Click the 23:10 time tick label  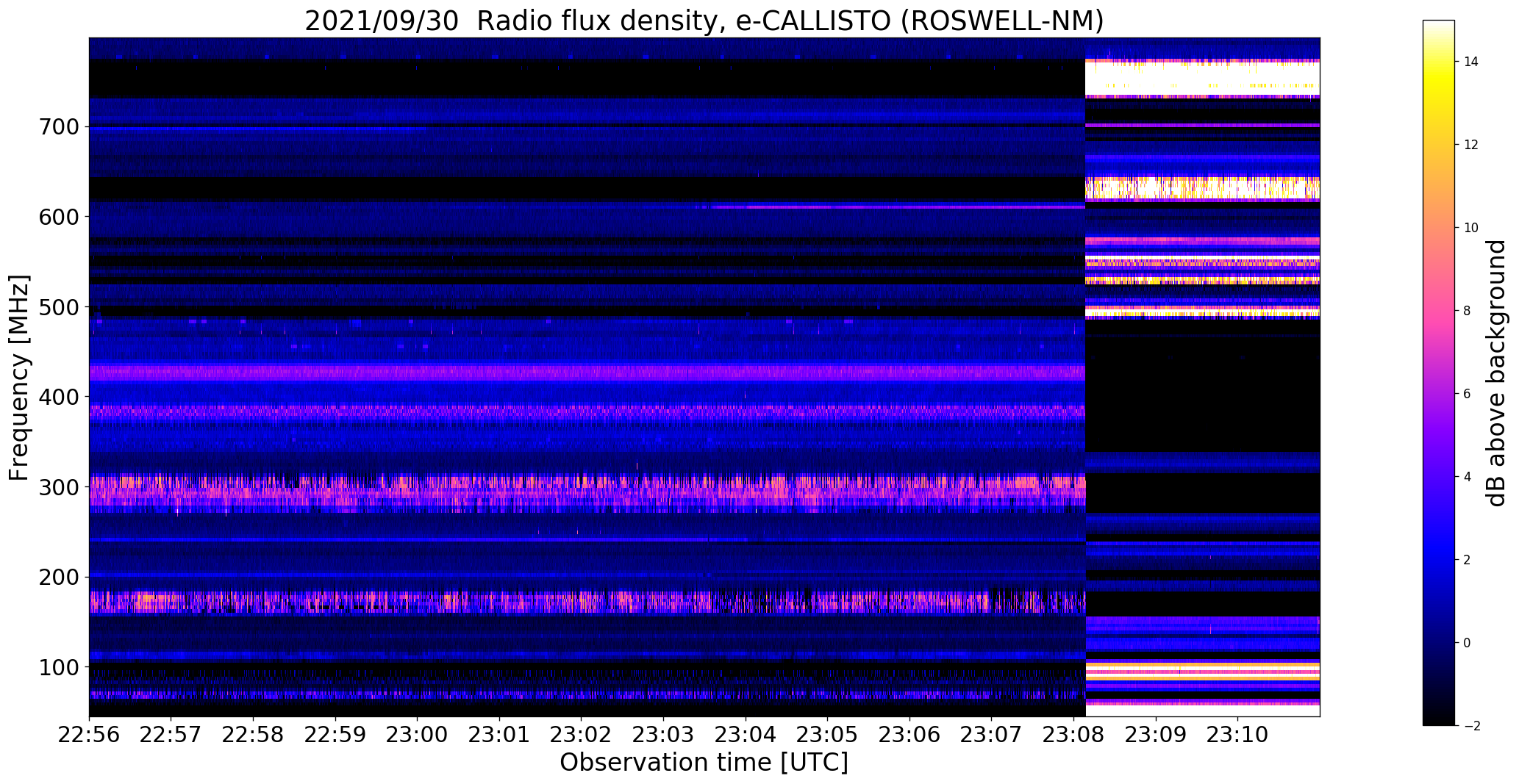point(1238,735)
